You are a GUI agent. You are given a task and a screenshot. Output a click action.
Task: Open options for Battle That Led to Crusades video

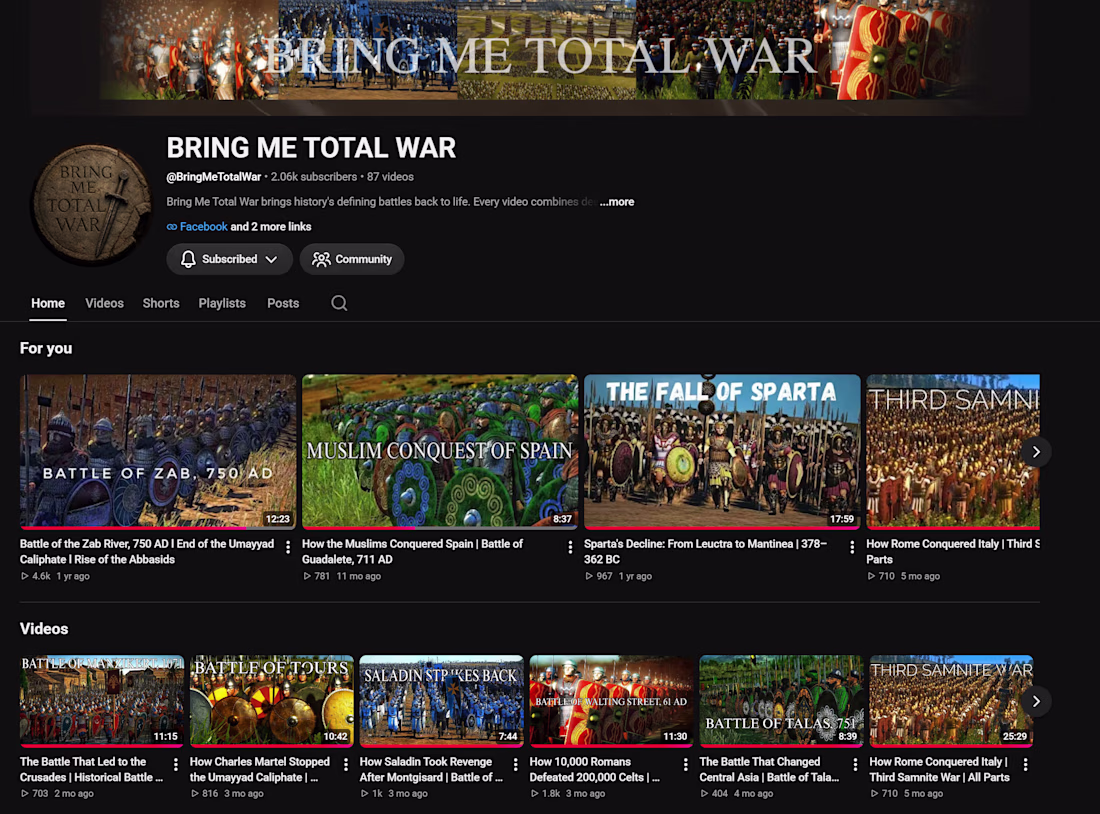click(175, 765)
